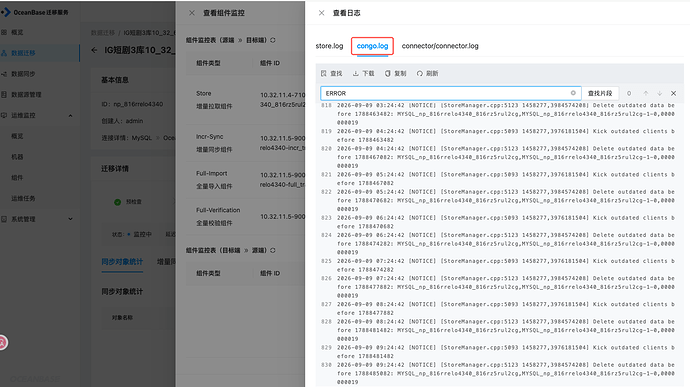Click the 数据迁移 breadcrumb link
690x387 pixels.
pos(103,33)
